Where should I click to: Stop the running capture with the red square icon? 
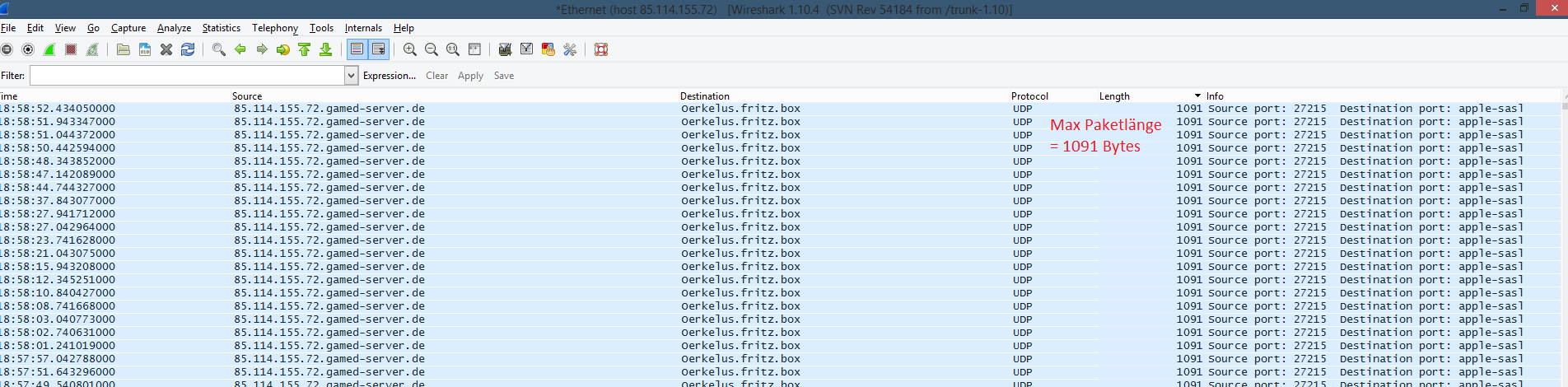point(71,49)
